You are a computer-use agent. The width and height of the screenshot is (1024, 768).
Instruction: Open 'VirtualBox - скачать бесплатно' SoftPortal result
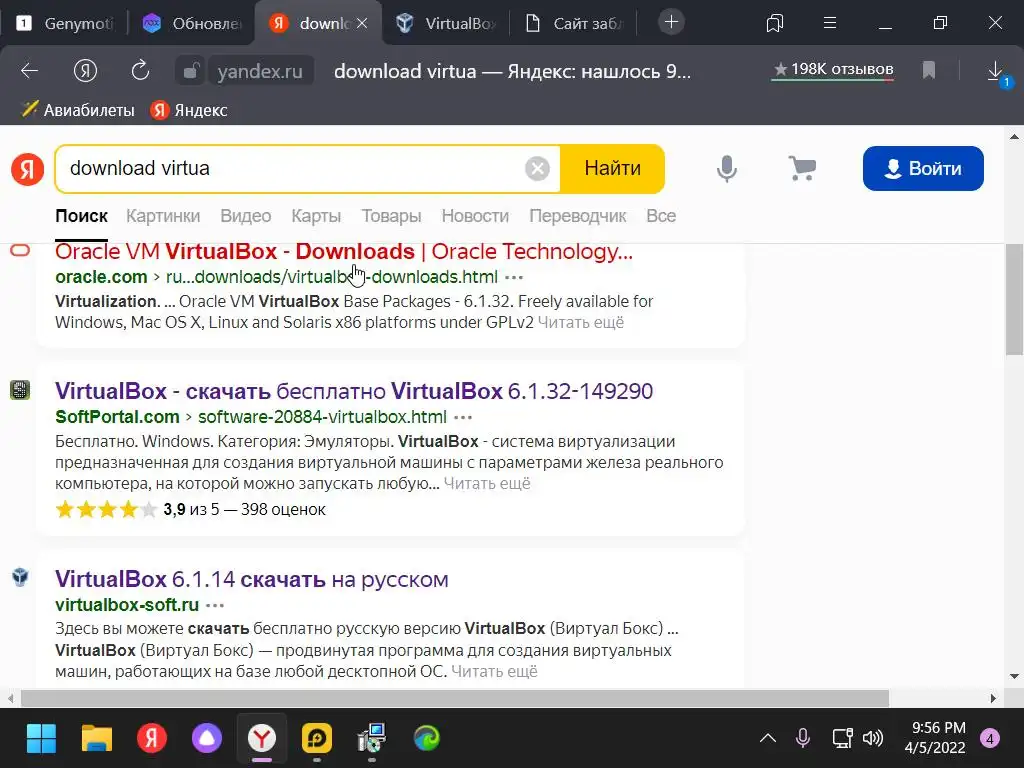pos(354,391)
